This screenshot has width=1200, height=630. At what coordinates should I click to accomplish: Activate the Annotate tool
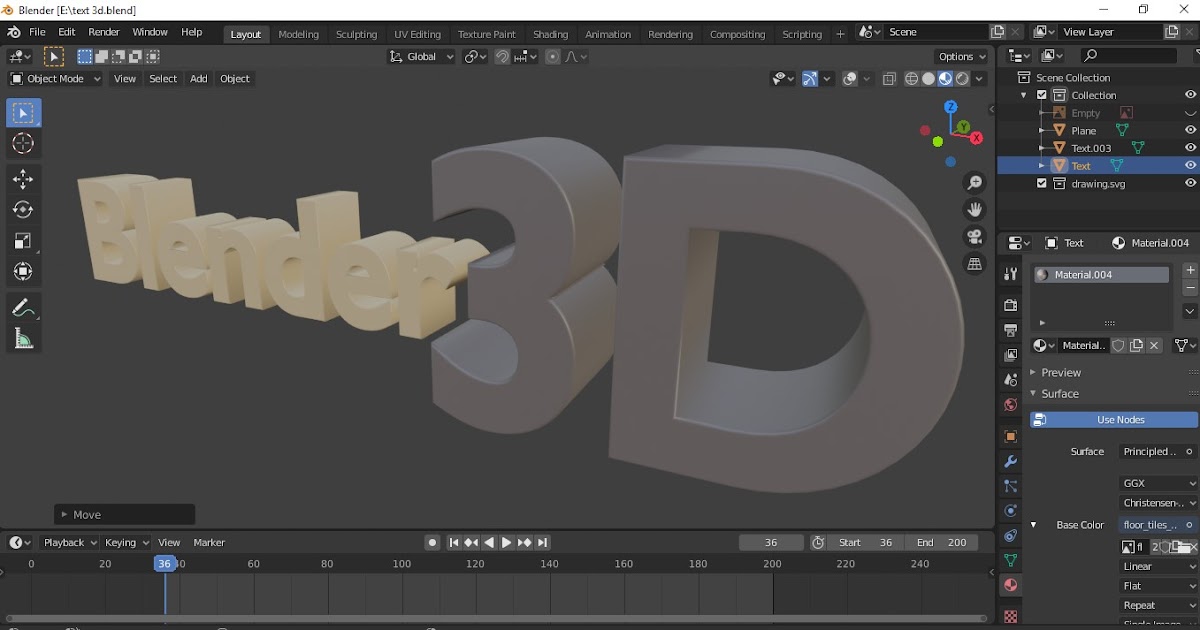[x=23, y=307]
